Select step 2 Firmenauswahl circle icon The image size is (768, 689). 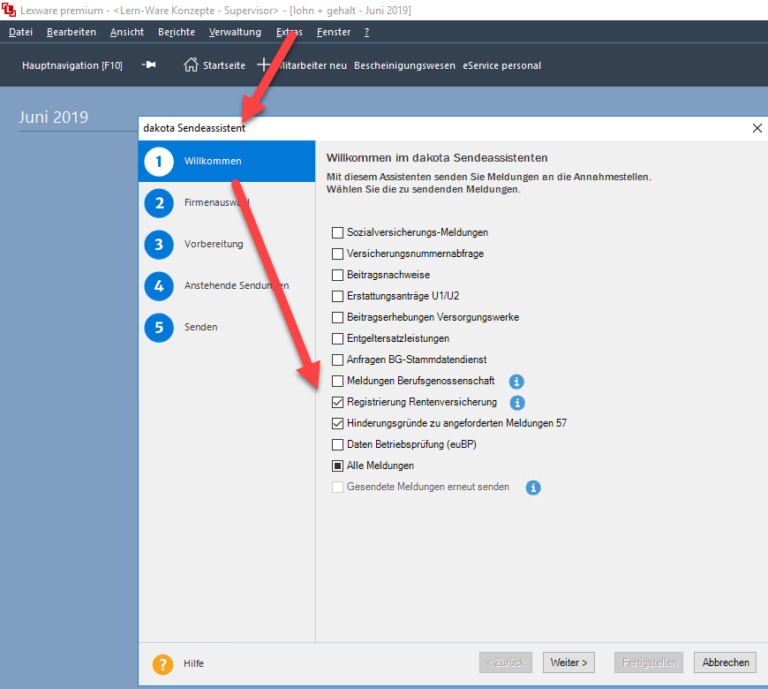[158, 203]
